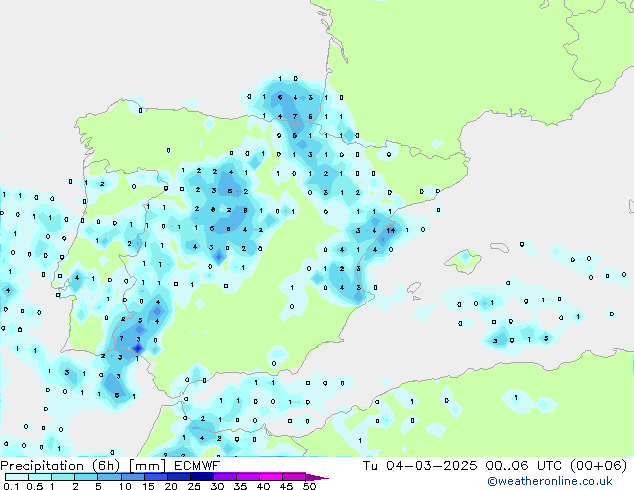Viewport: 634px width, 490px height.
Task: Click the above-50 mm legend arrow tip
Action: [x=317, y=478]
